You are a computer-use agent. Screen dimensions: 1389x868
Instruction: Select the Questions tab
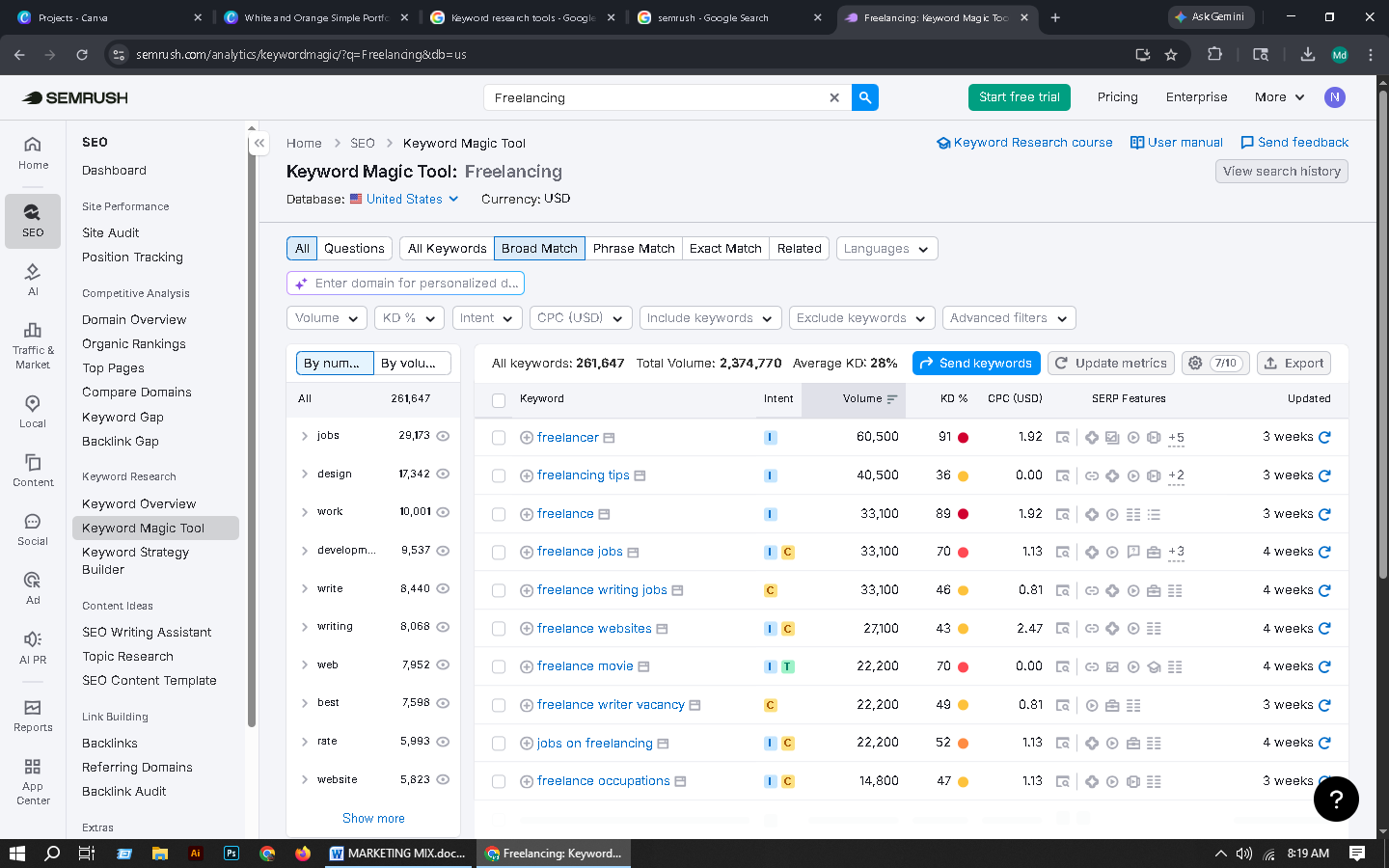pyautogui.click(x=354, y=248)
